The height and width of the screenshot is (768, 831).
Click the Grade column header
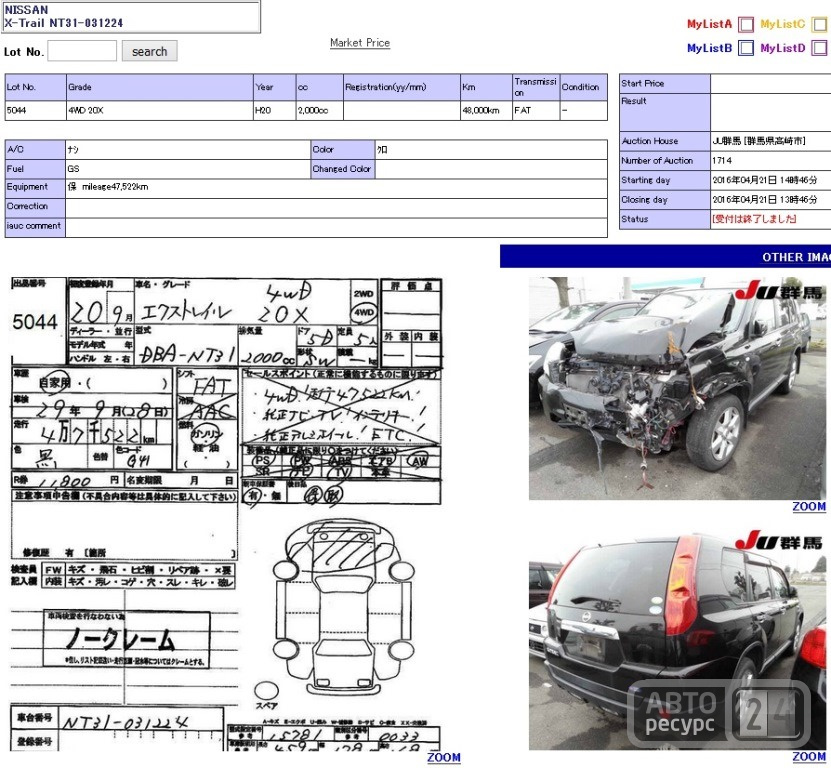pyautogui.click(x=160, y=87)
